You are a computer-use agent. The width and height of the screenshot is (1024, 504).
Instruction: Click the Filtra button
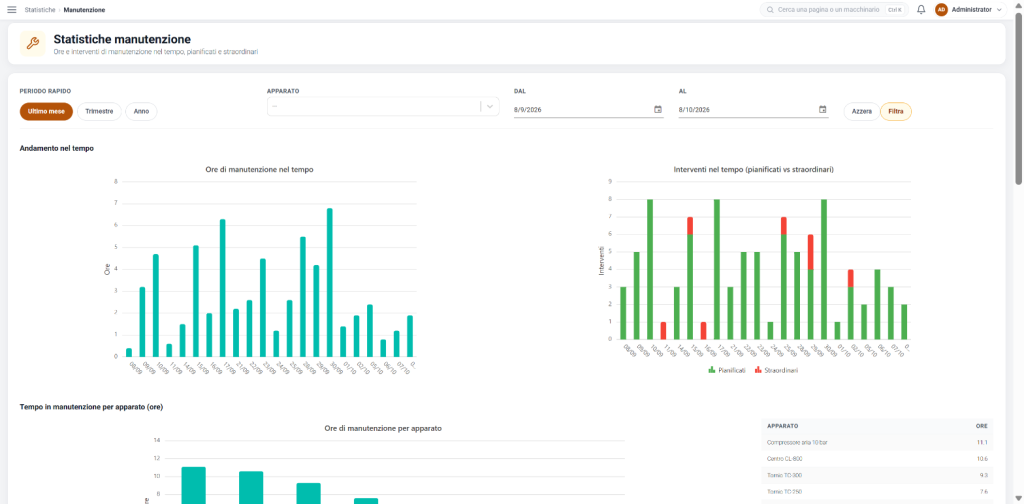tap(896, 112)
